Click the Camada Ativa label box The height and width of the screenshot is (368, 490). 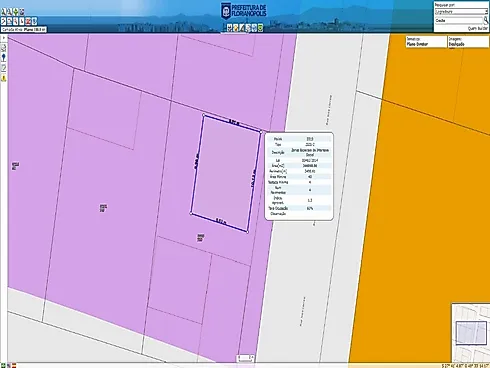coord(24,30)
